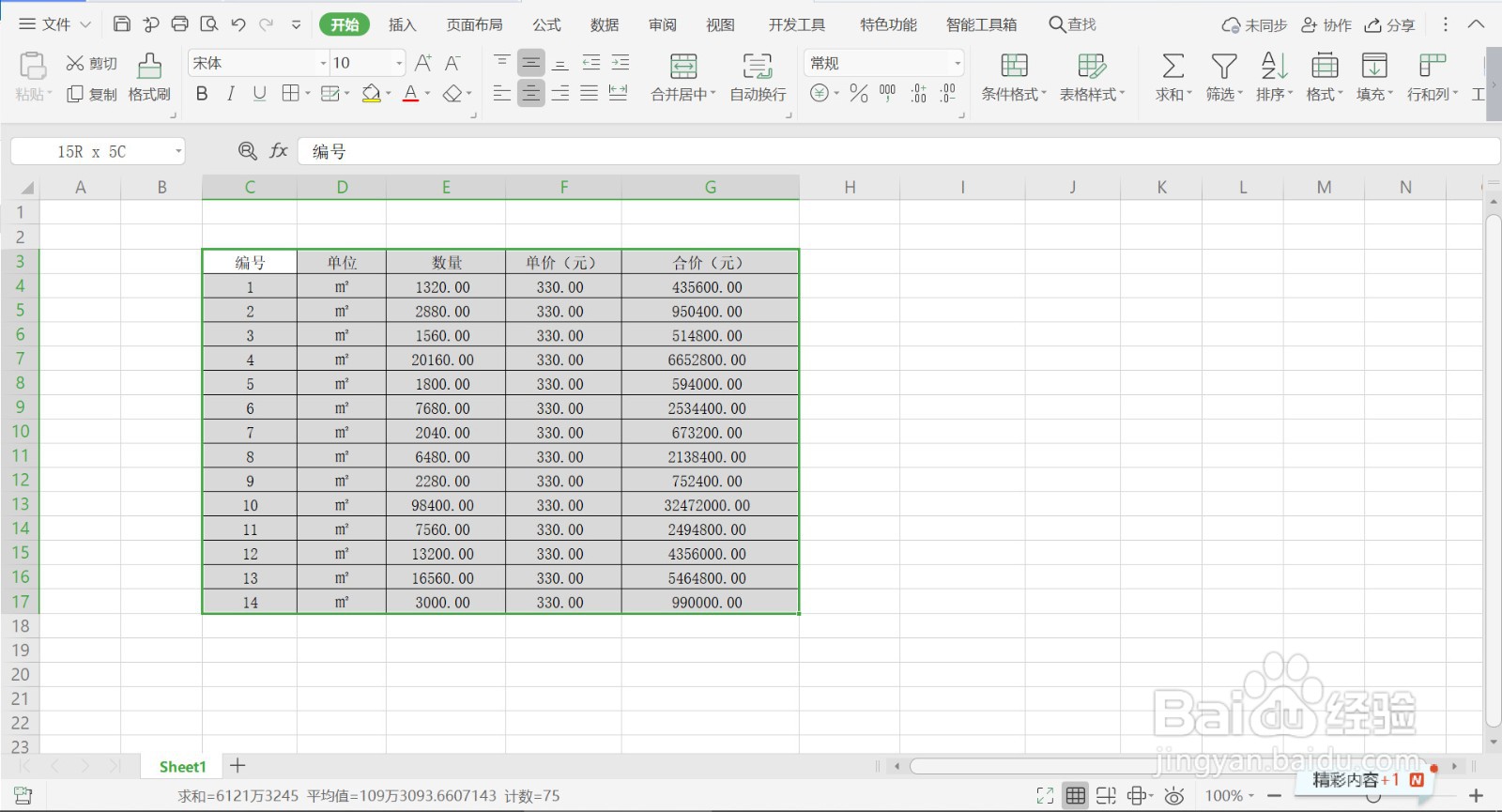Click the Sheet1 sheet tab
The image size is (1502, 812).
tap(182, 767)
